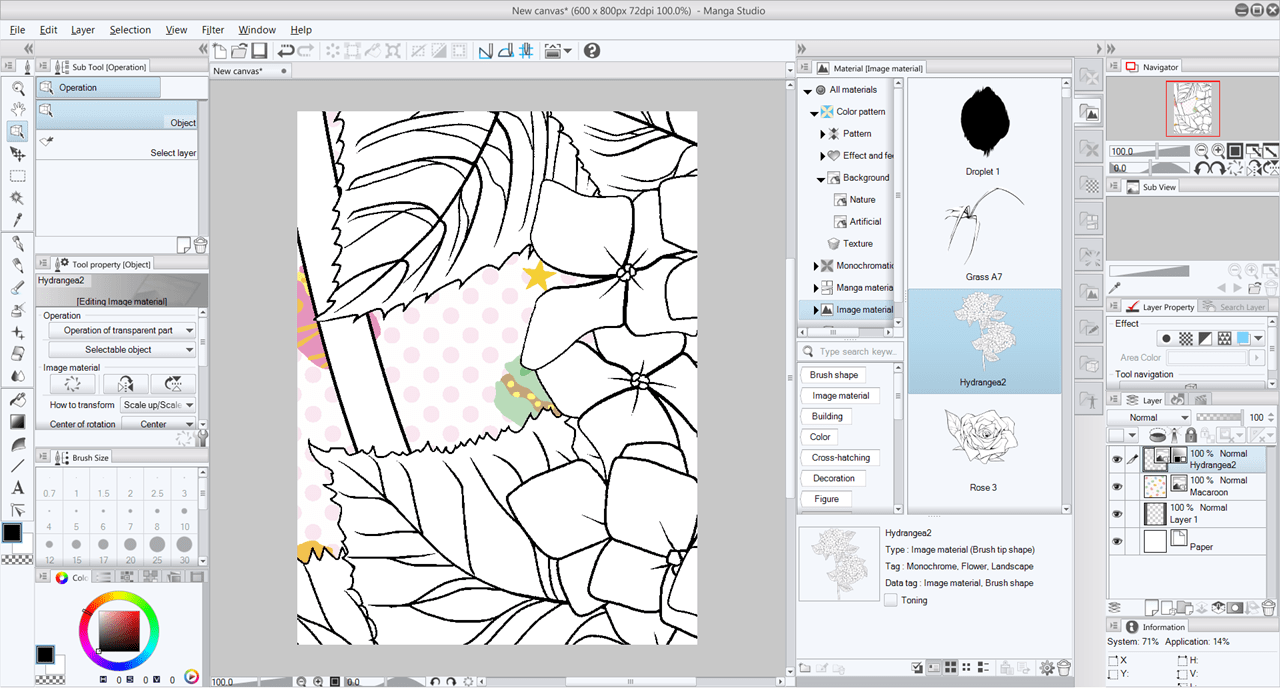Select the rectangle Selection marquee tool

click(17, 175)
